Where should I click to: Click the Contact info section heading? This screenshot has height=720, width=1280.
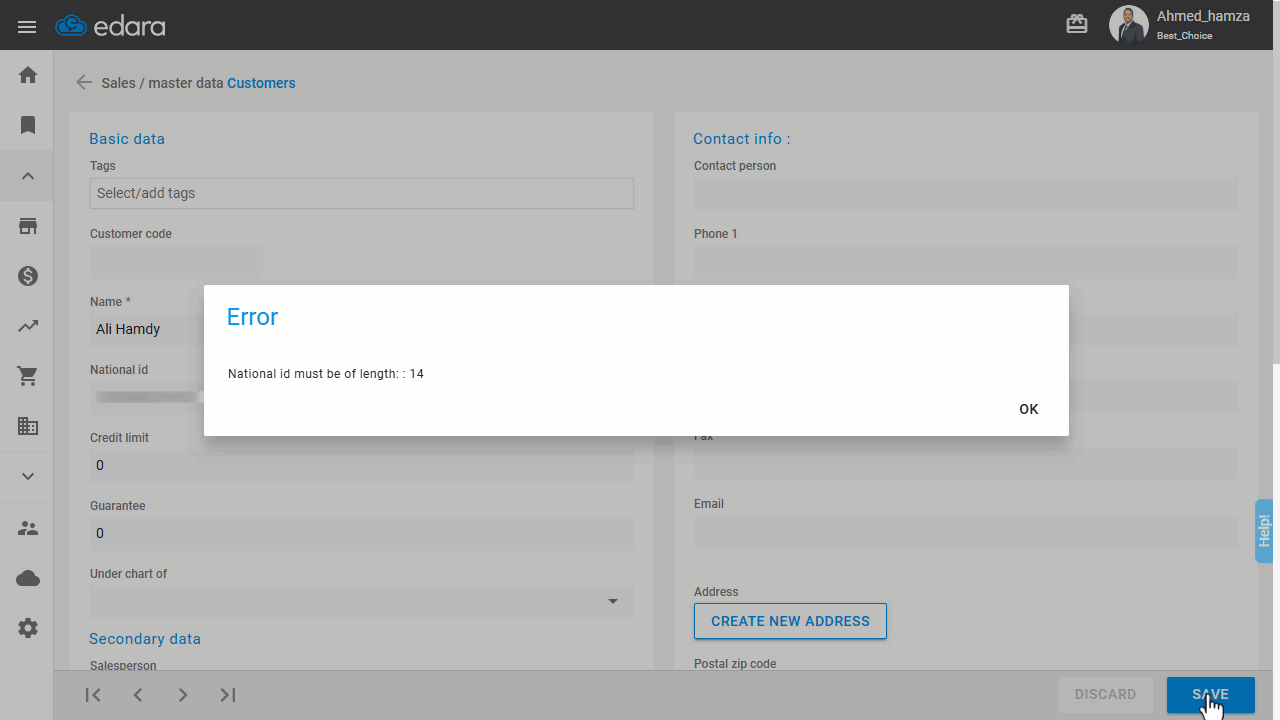pos(741,139)
